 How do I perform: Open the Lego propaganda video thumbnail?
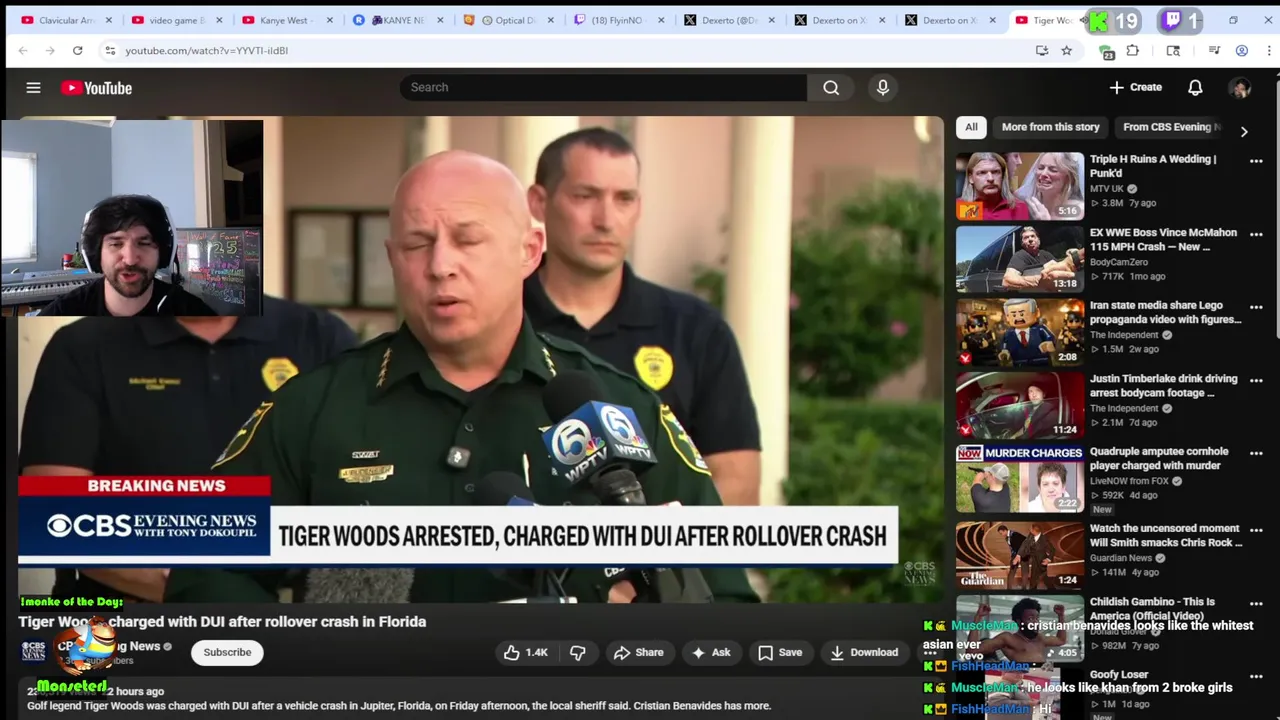[x=1019, y=332]
